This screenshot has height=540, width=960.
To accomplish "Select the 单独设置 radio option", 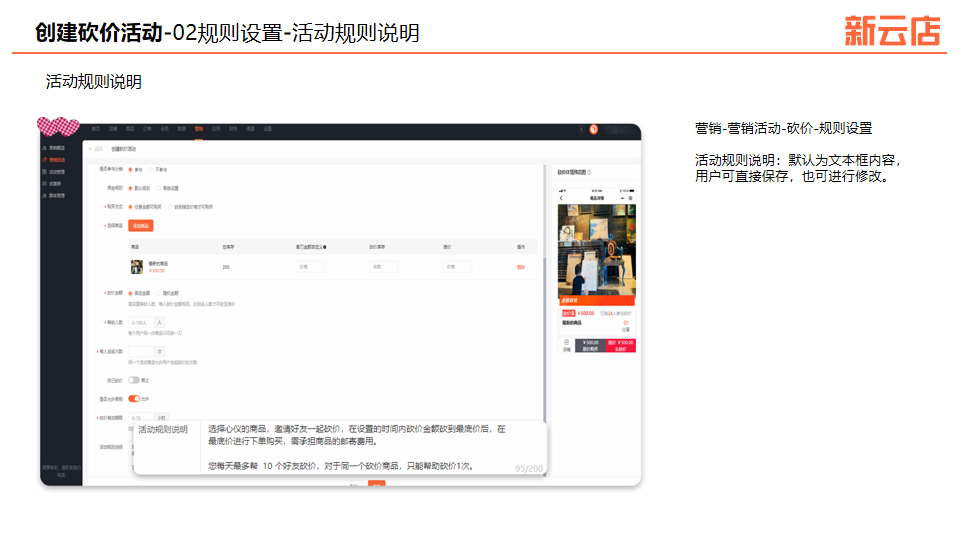I will (x=159, y=189).
